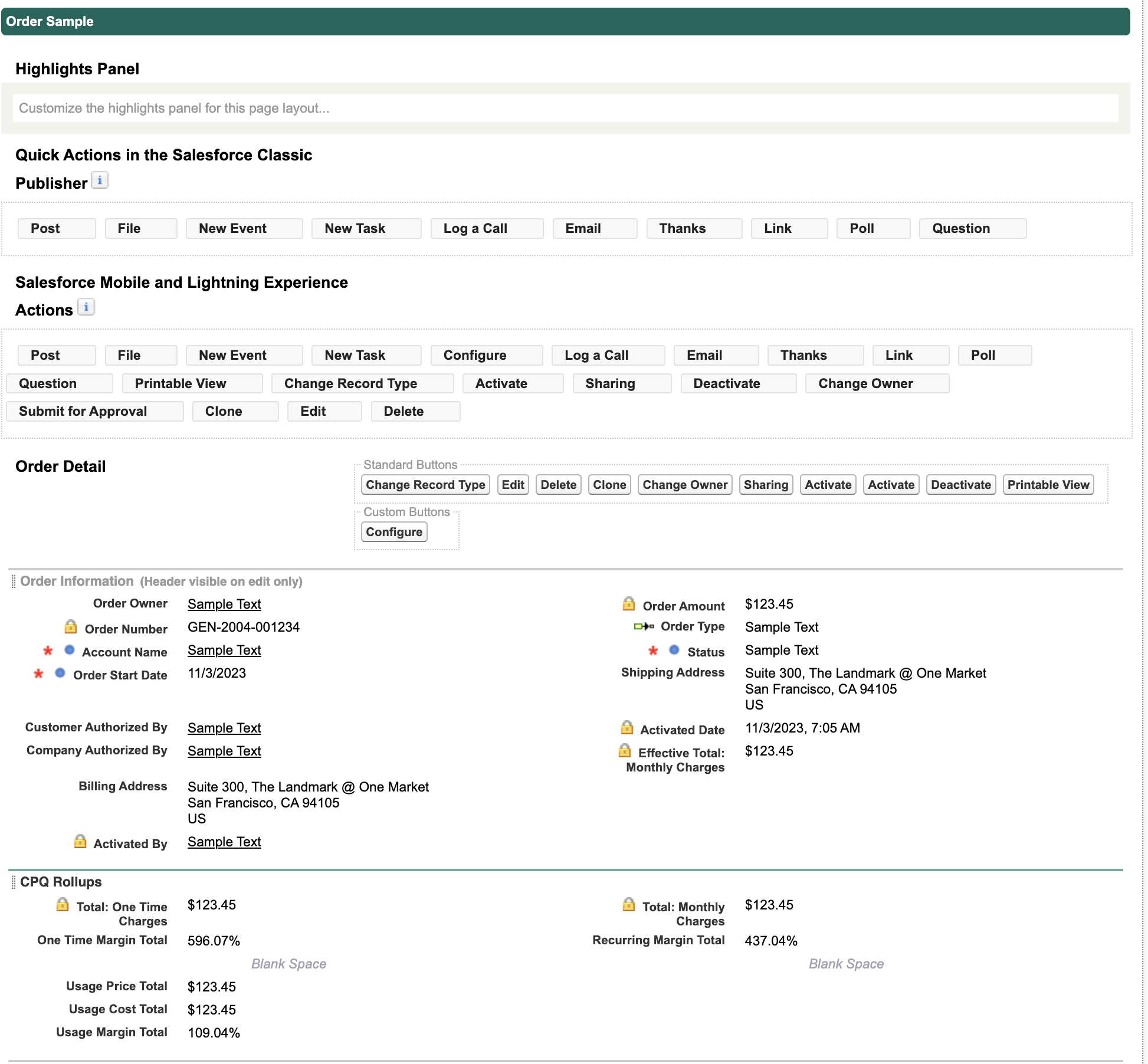Select Printable View in Lightning Experience actions
This screenshot has width=1148, height=1064.
(192, 384)
